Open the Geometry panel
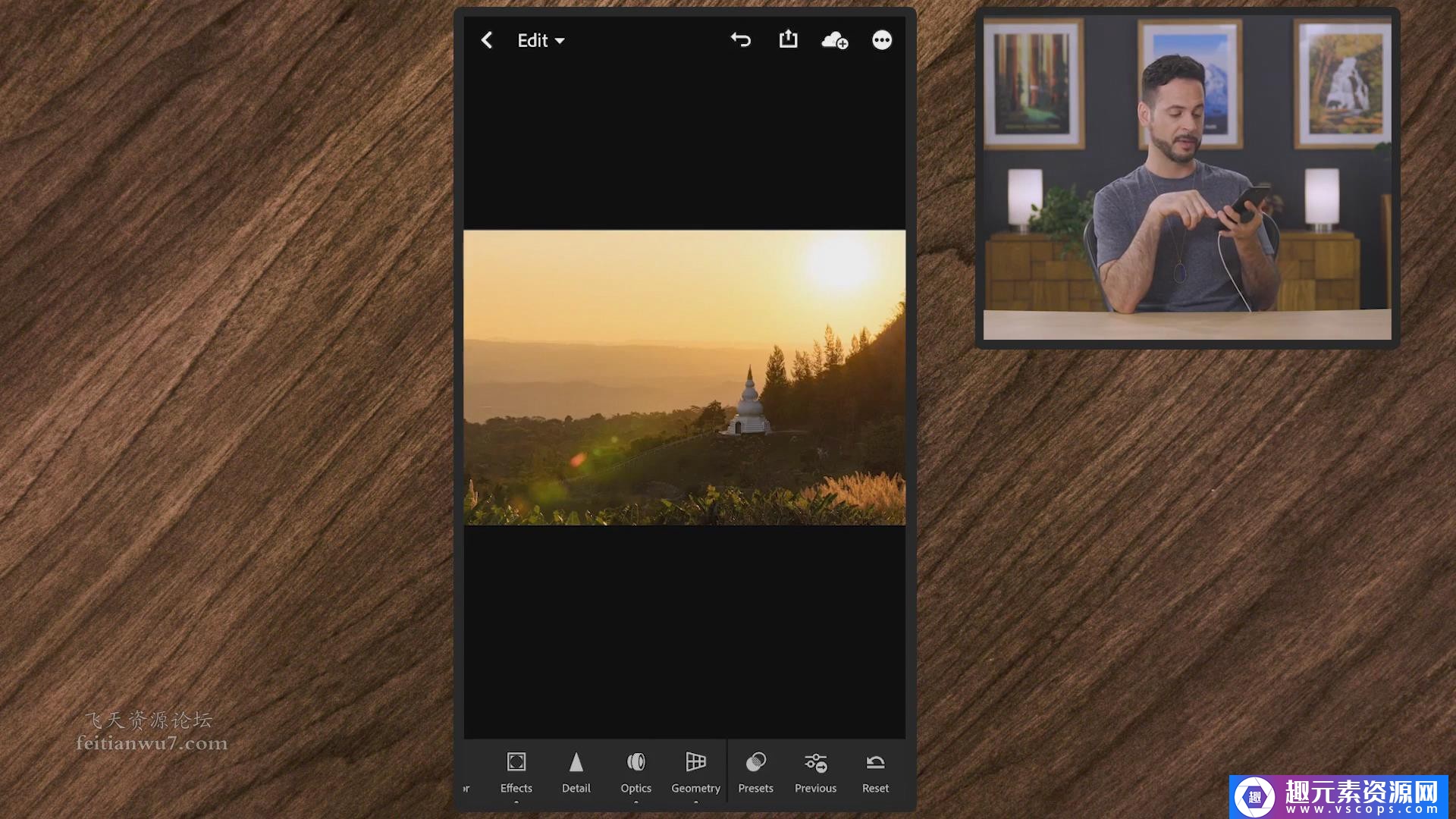The height and width of the screenshot is (819, 1456). [695, 772]
